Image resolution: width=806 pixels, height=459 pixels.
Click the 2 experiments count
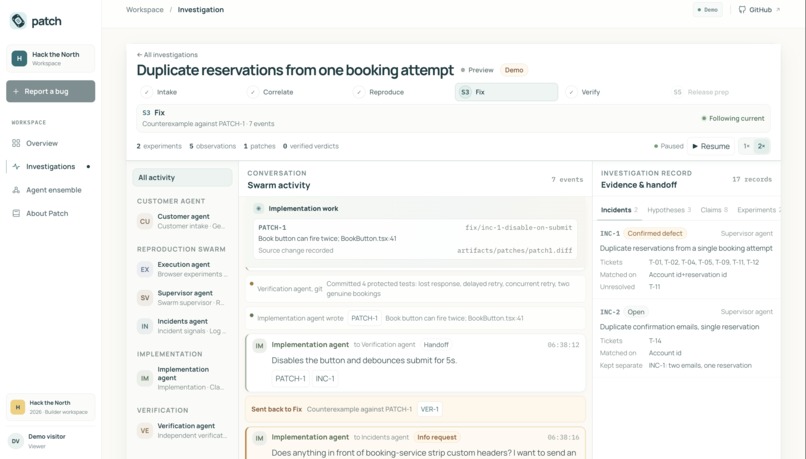point(159,146)
